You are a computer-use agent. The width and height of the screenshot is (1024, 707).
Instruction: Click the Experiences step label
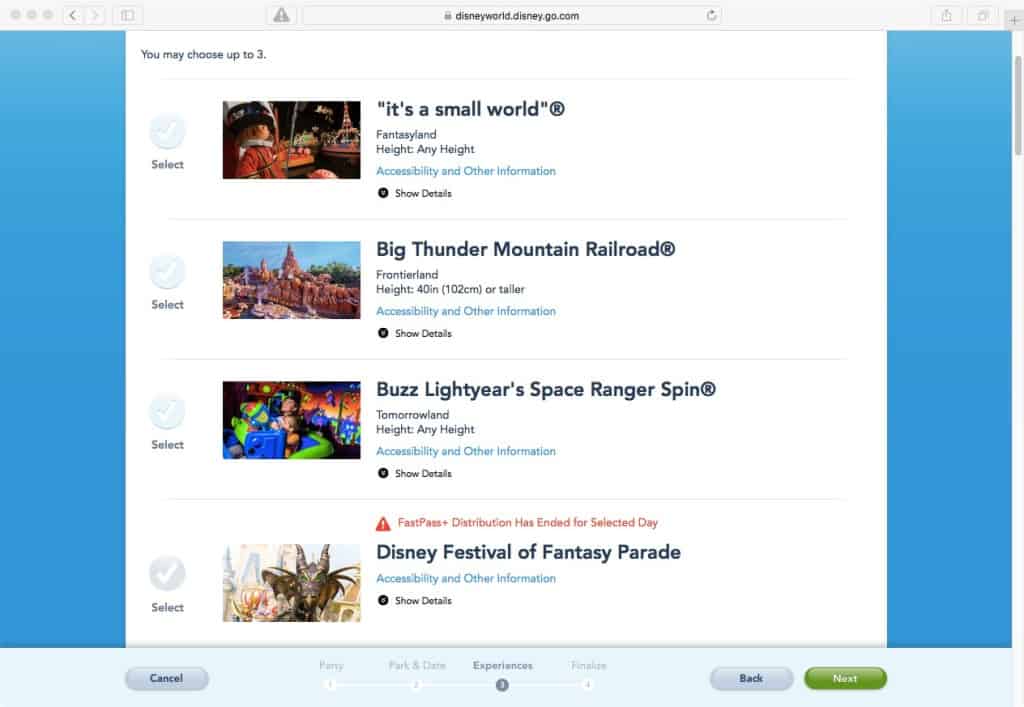[x=503, y=665]
